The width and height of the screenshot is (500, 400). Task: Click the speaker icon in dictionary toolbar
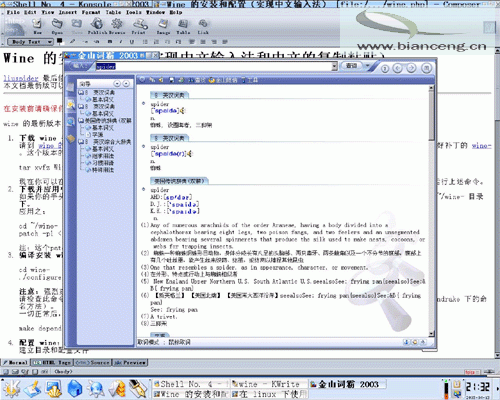click(161, 80)
